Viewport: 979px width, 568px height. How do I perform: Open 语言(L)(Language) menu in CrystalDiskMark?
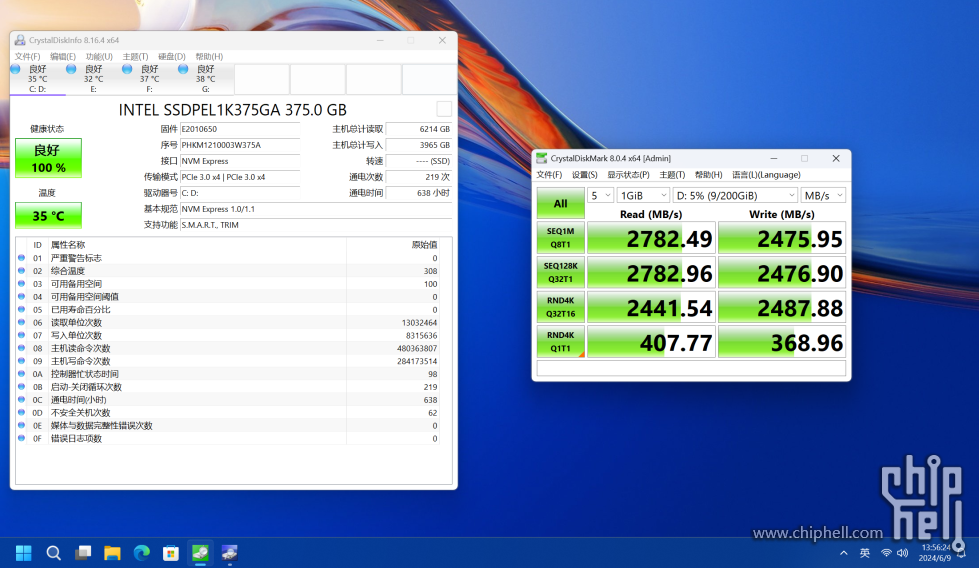point(766,175)
